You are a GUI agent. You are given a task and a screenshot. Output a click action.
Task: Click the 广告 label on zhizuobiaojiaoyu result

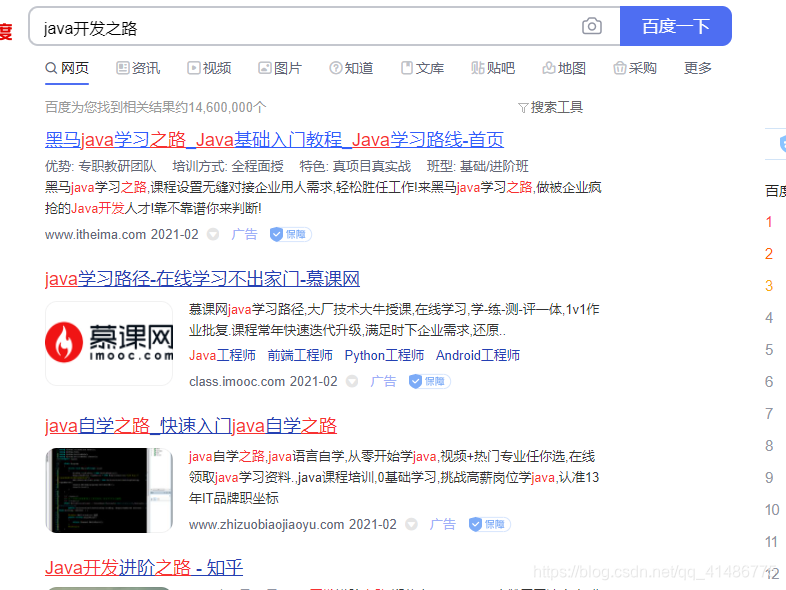pyautogui.click(x=443, y=524)
